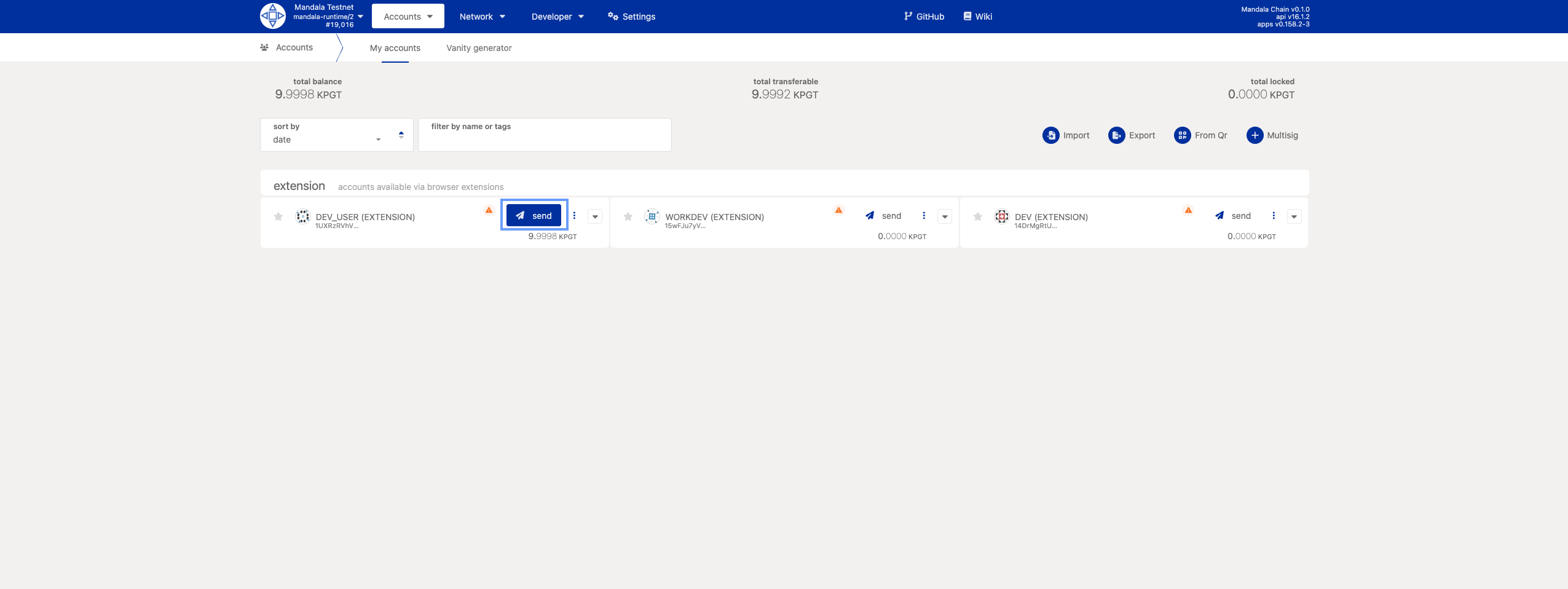Image resolution: width=1568 pixels, height=589 pixels.
Task: Expand DEV (EXTENSION) account details arrow
Action: (x=1294, y=216)
